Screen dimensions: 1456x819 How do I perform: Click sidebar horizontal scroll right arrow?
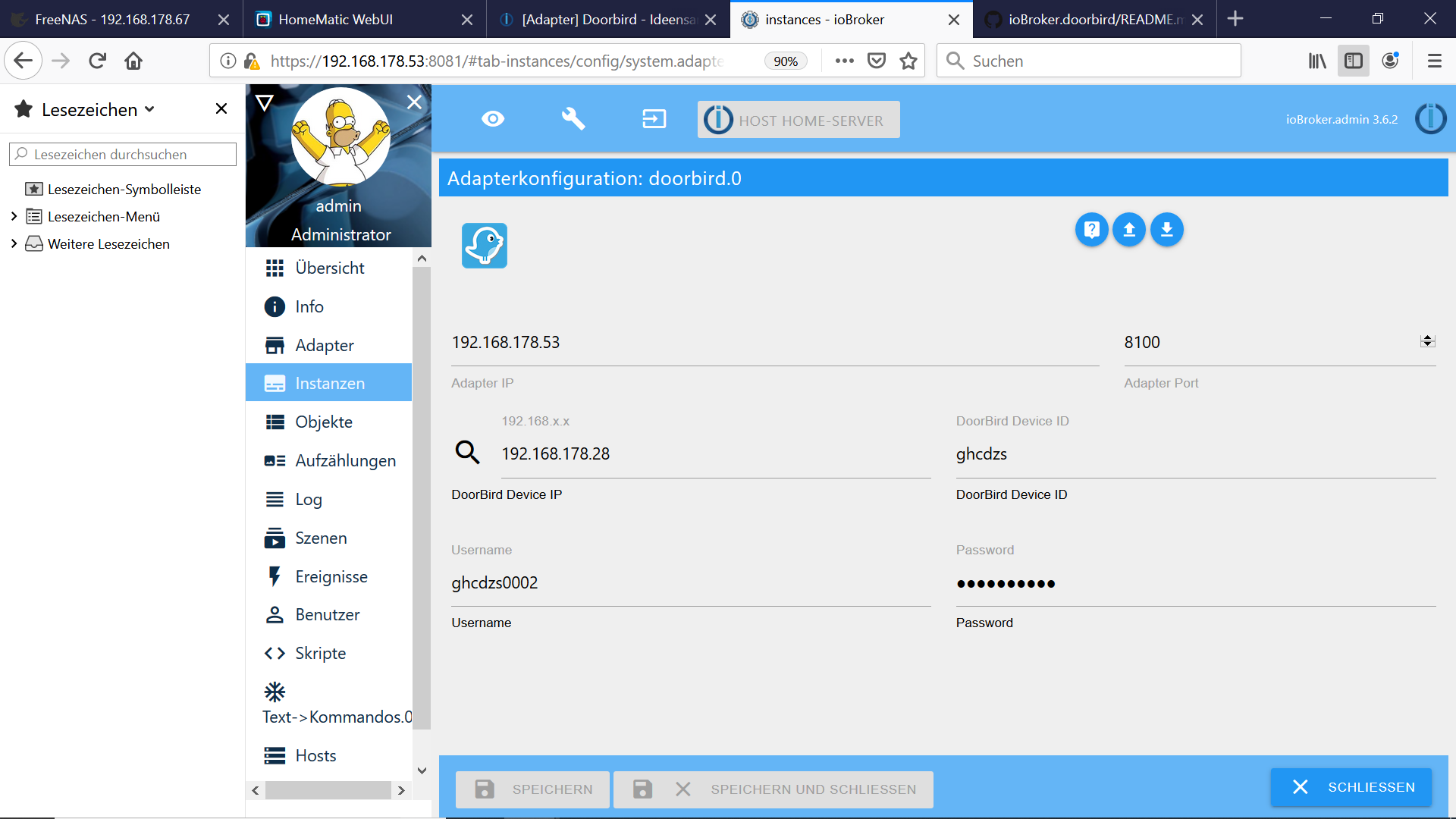401,790
